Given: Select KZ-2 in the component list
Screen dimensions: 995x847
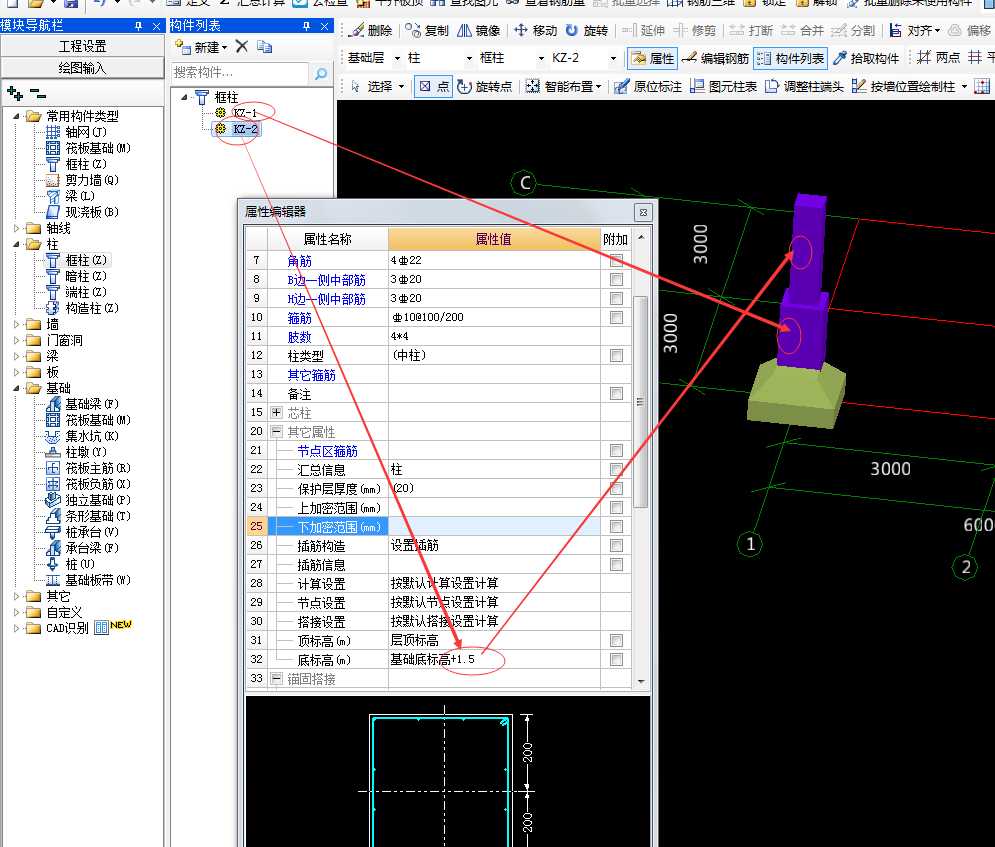Looking at the screenshot, I should tap(245, 129).
